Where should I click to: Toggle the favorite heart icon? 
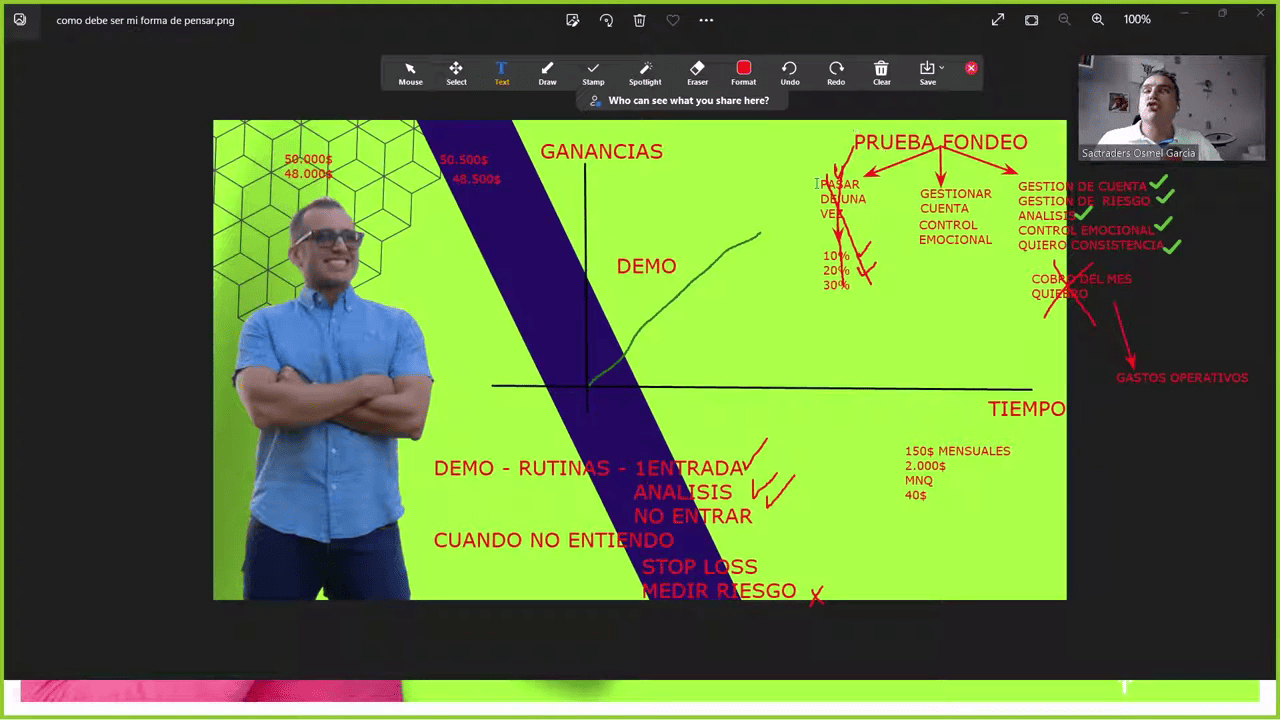tap(673, 20)
